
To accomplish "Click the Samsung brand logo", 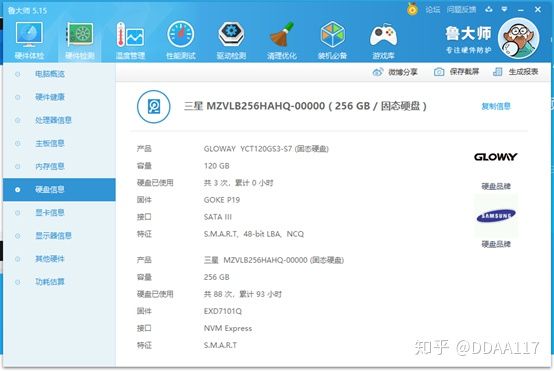I will 496,216.
